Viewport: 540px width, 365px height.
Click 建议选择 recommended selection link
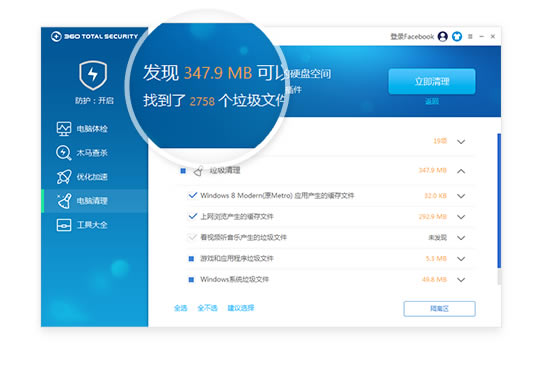241,308
